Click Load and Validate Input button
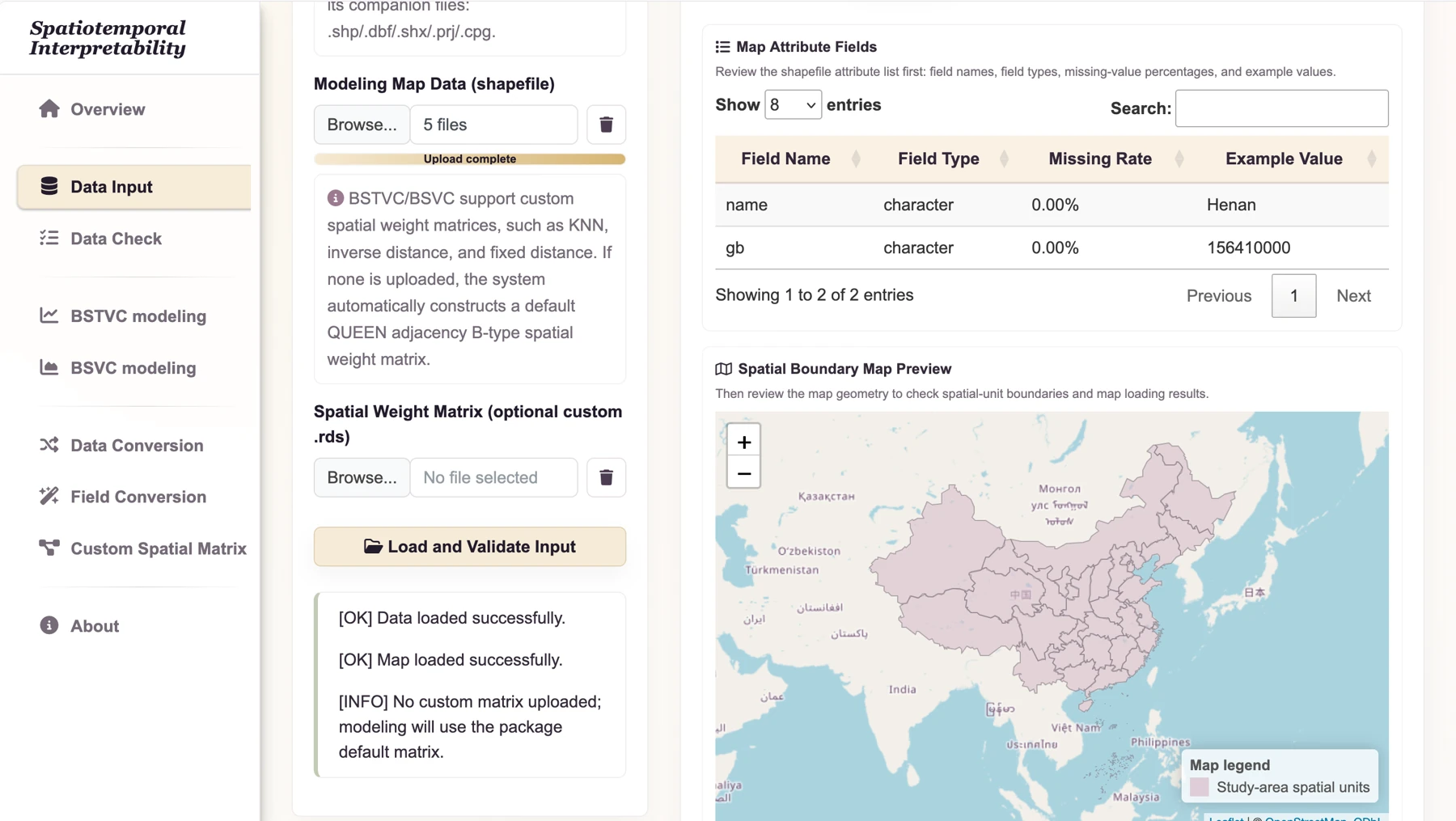The height and width of the screenshot is (821, 1456). click(x=470, y=547)
